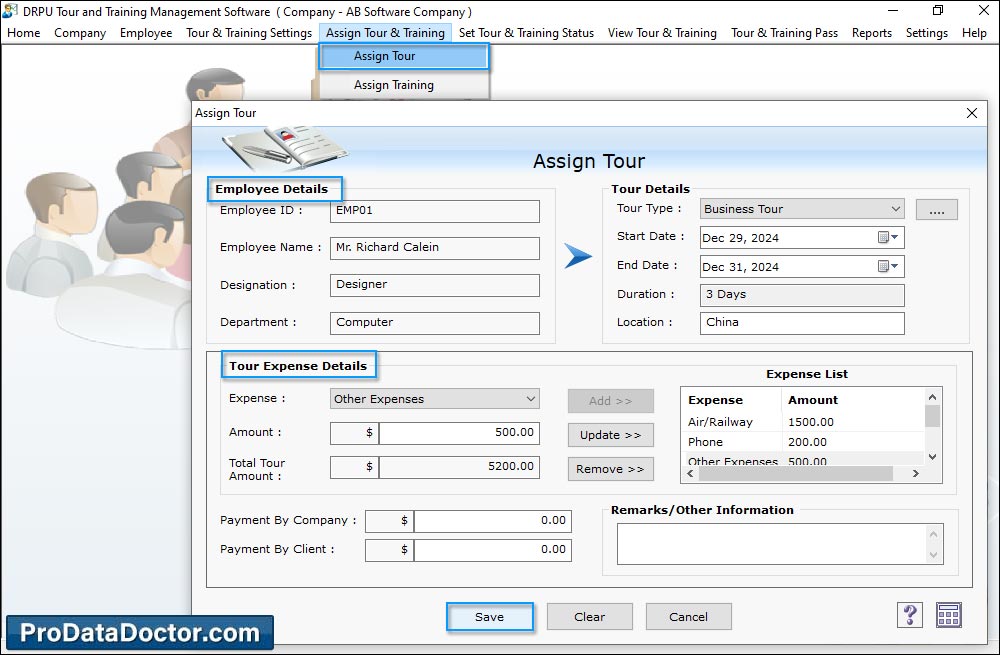Save the assigned tour
1000x655 pixels.
pos(489,617)
